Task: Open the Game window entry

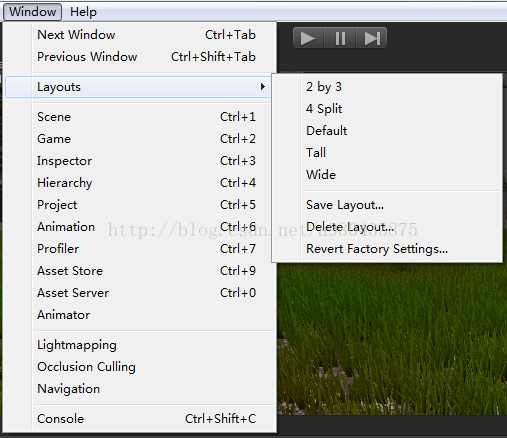Action: point(140,139)
